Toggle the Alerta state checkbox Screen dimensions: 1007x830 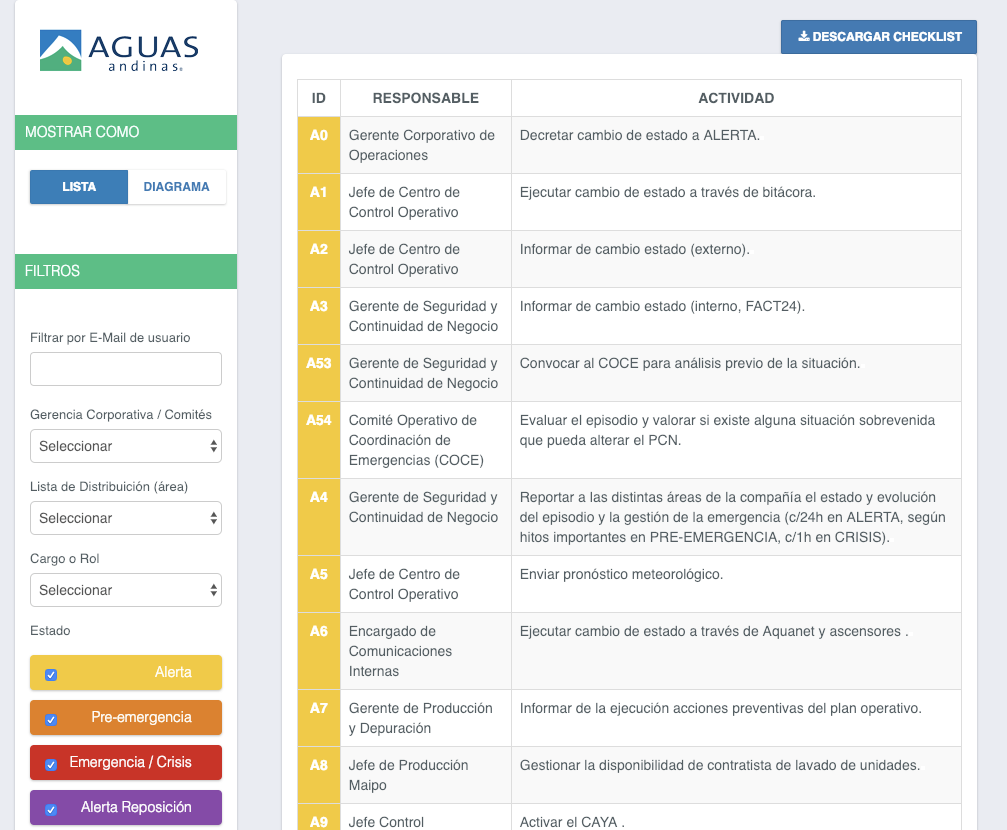51,675
